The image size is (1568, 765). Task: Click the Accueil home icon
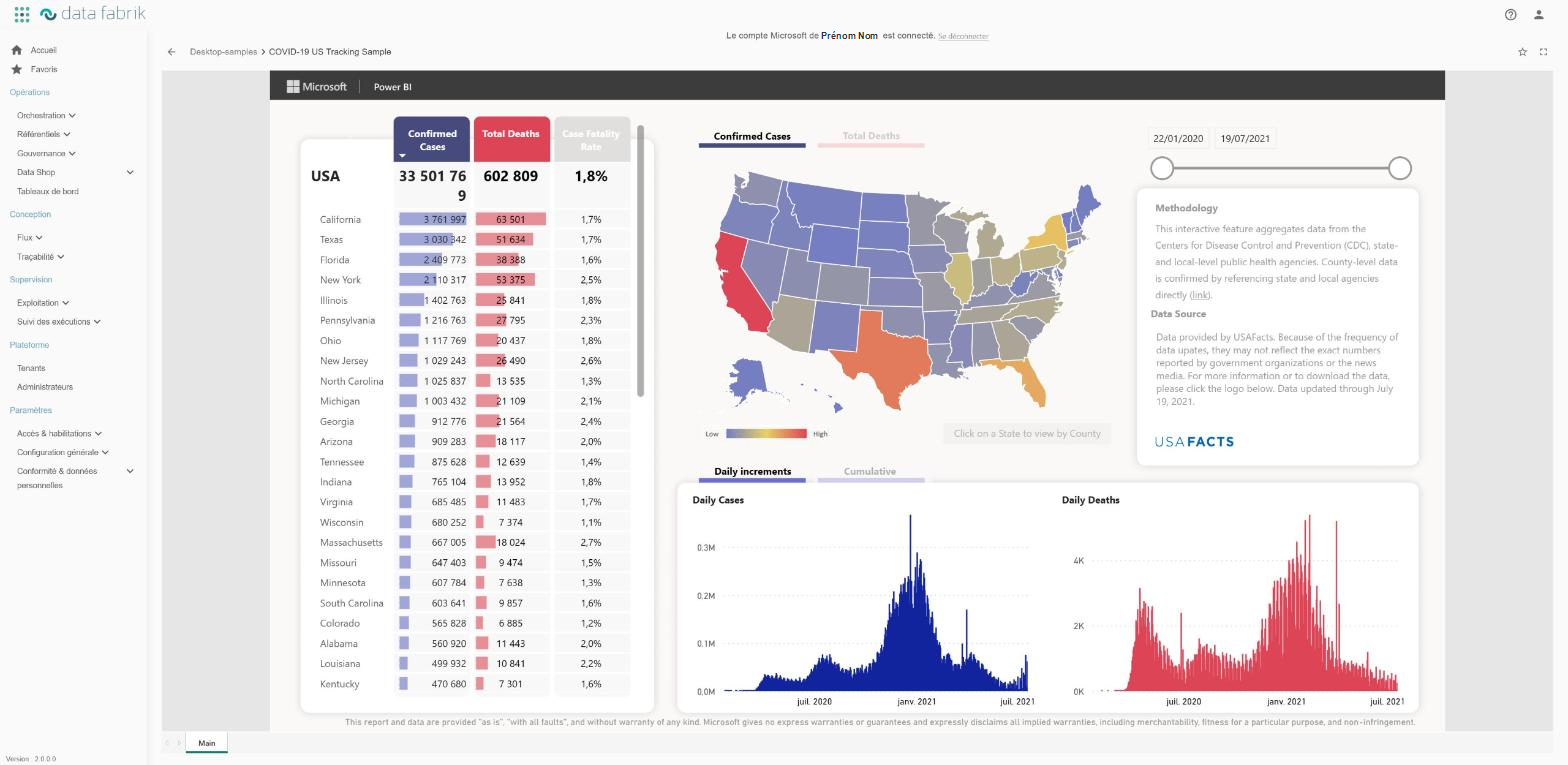click(x=16, y=50)
